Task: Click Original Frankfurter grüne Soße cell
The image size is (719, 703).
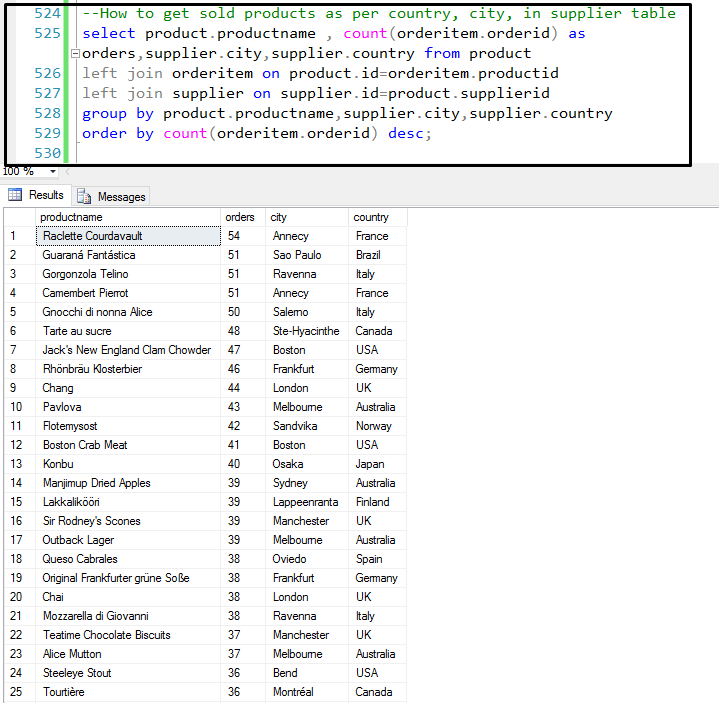Action: [128, 578]
